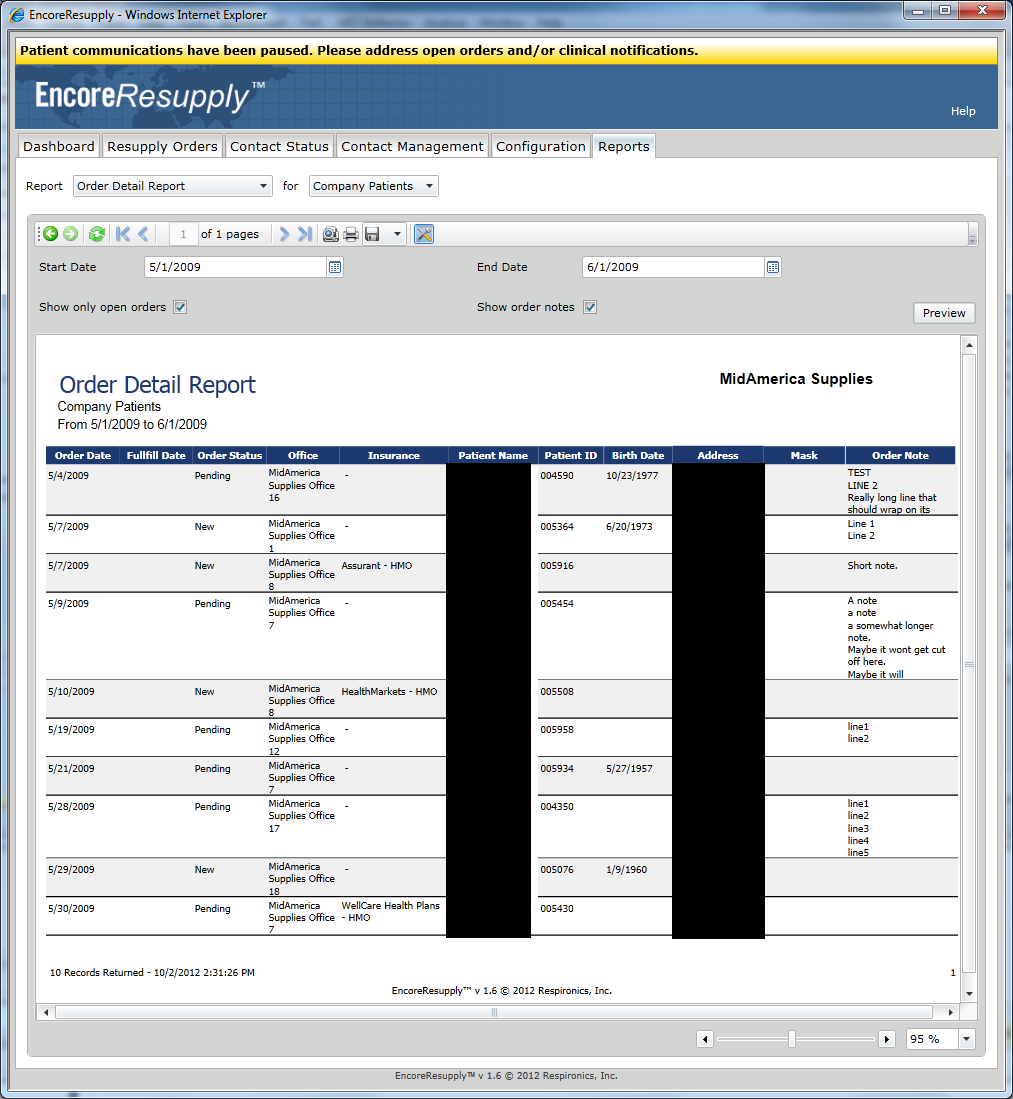1013x1099 pixels.
Task: Go to previous report page
Action: 143,234
